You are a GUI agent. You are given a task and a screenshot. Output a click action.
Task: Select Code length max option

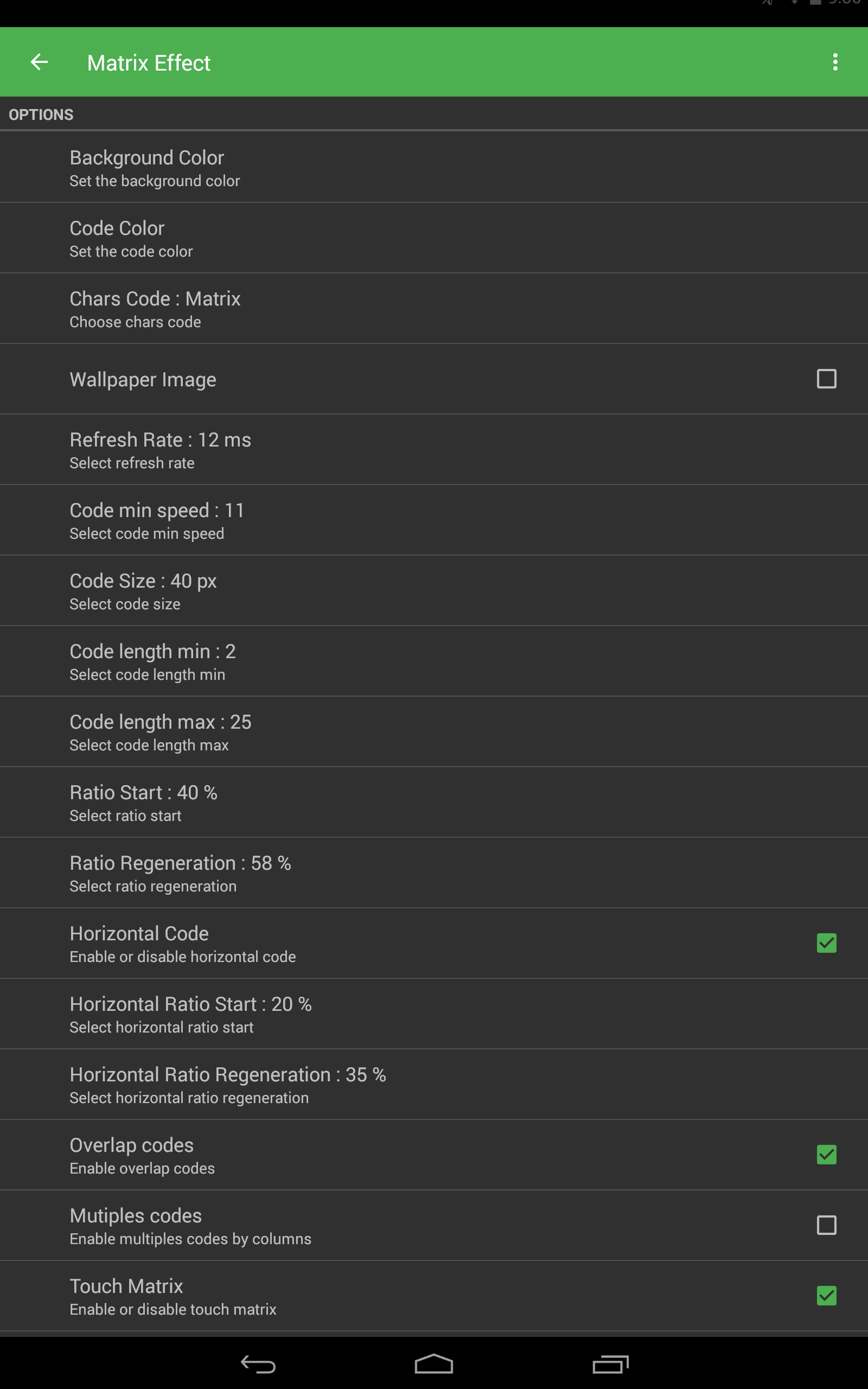point(434,732)
